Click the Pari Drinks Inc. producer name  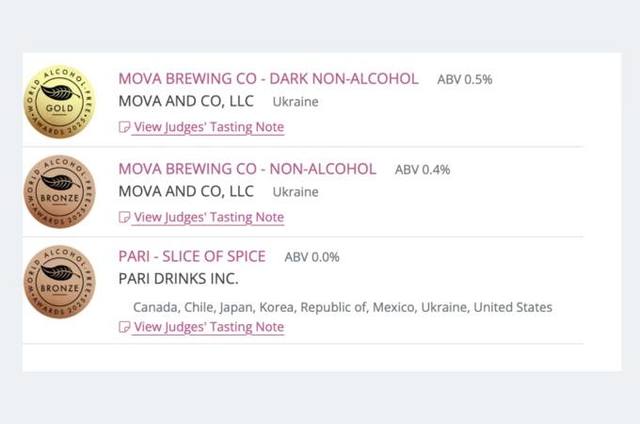[178, 279]
